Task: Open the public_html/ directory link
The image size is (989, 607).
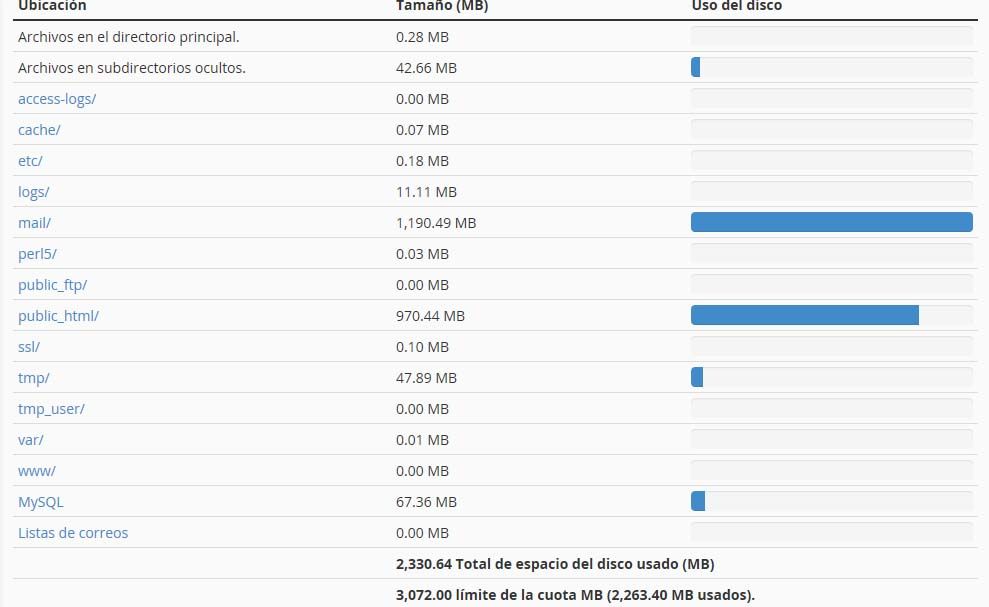Action: (x=58, y=316)
